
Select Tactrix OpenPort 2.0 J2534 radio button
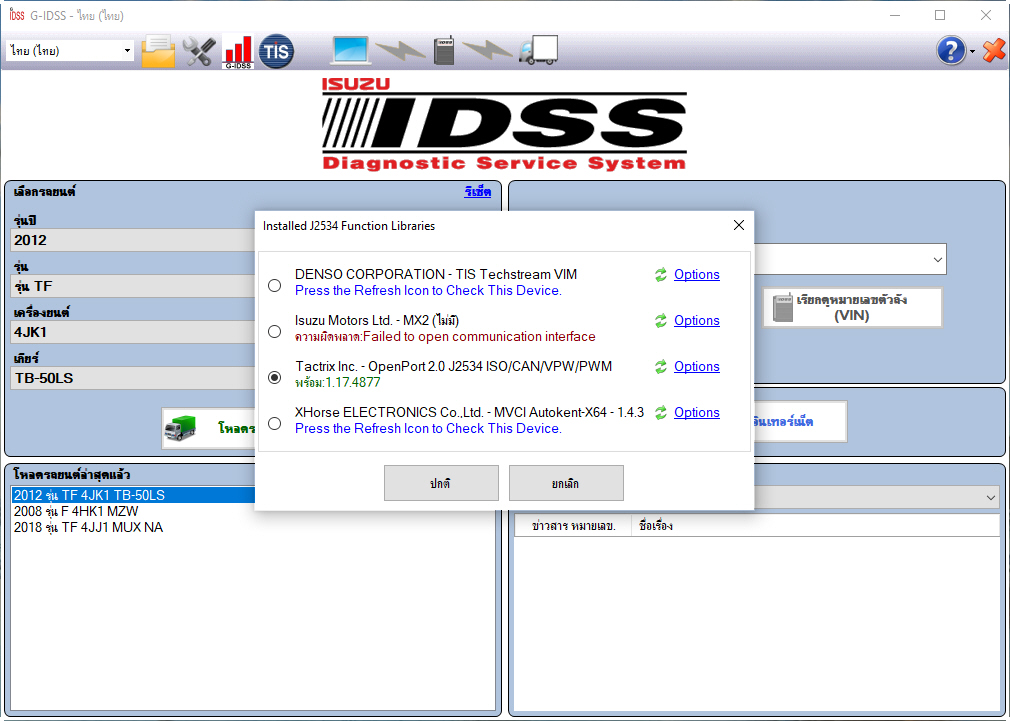(x=274, y=378)
